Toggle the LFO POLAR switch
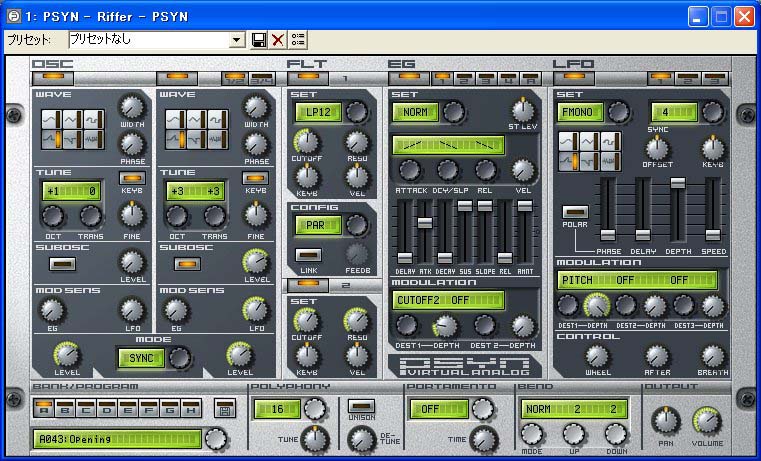Image resolution: width=761 pixels, height=461 pixels. [x=576, y=212]
